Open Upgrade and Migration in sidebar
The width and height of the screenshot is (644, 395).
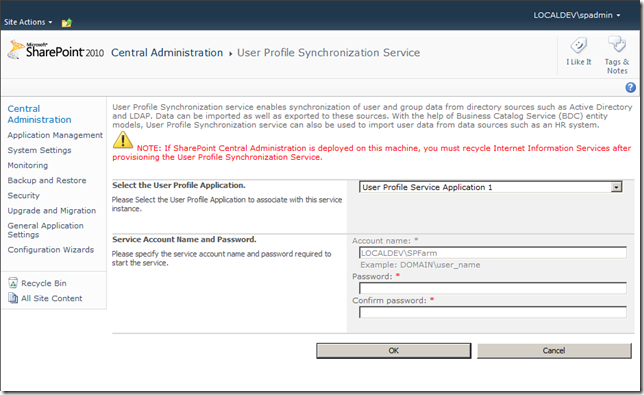click(x=52, y=211)
